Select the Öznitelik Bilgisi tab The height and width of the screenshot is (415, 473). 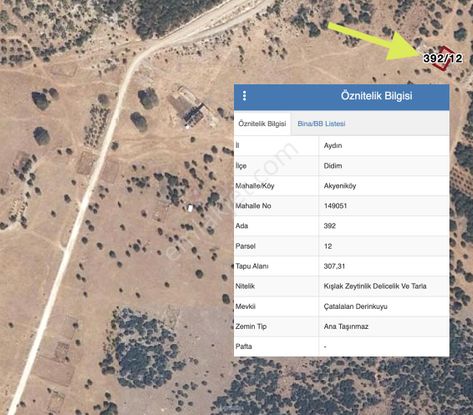pyautogui.click(x=262, y=124)
